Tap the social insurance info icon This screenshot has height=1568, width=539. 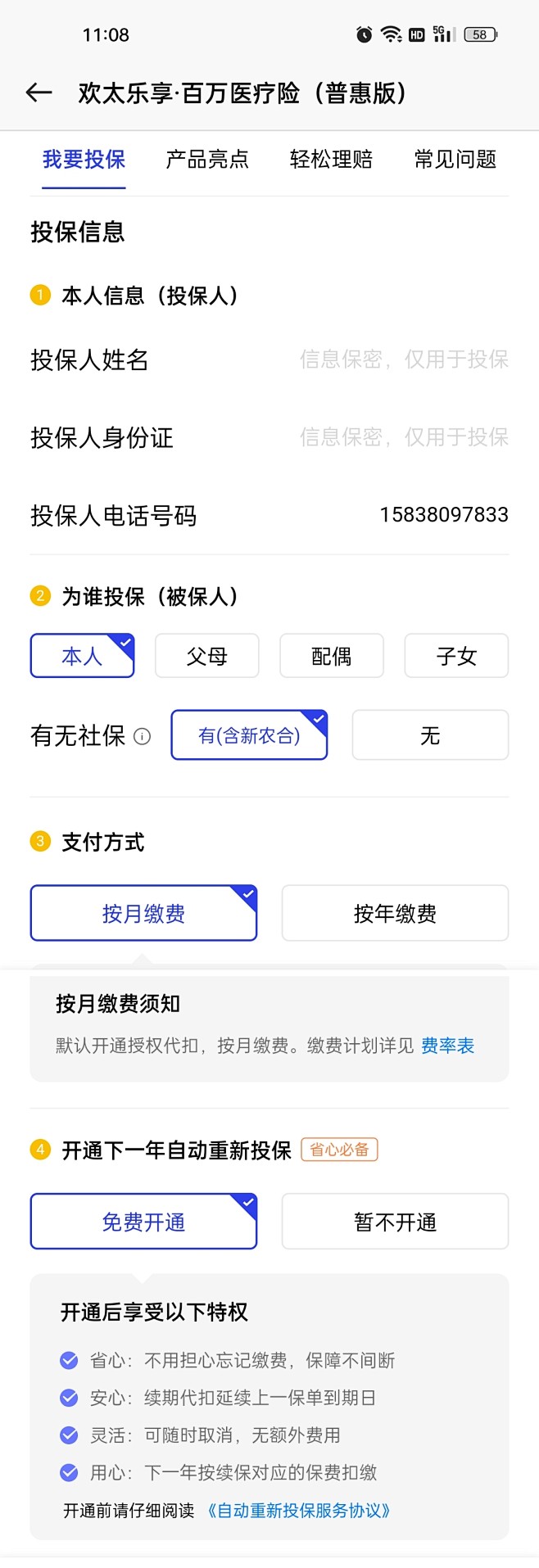pyautogui.click(x=143, y=736)
